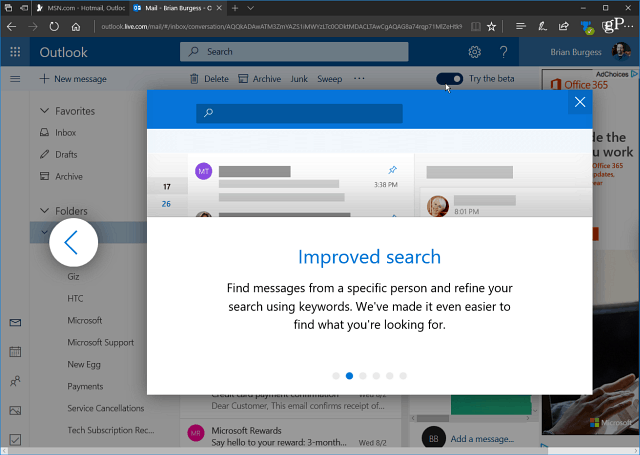Click Add a message link
640x455 pixels.
[482, 439]
